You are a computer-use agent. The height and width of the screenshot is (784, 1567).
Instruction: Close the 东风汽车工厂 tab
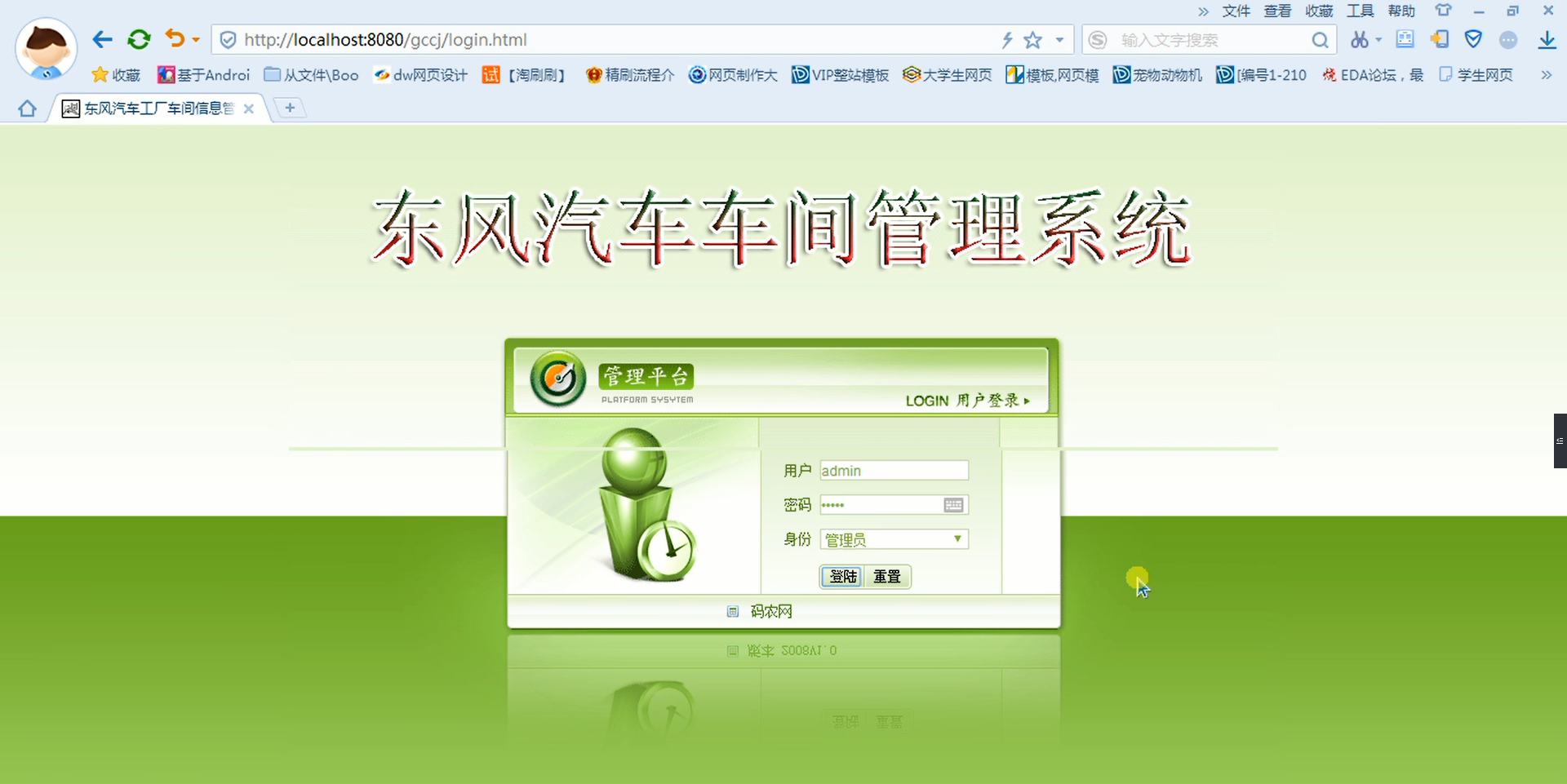(249, 109)
